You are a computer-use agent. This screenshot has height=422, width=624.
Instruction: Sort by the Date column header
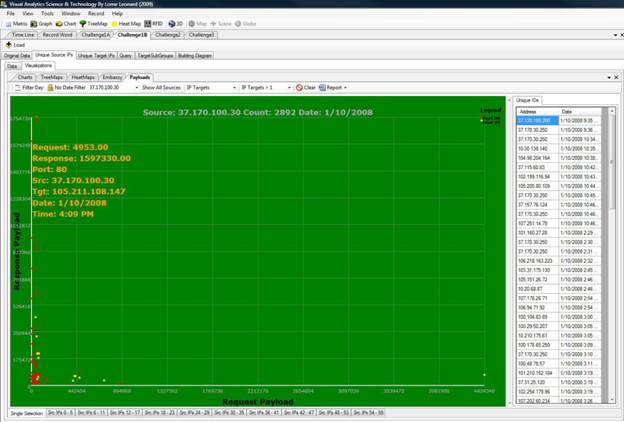pos(580,112)
